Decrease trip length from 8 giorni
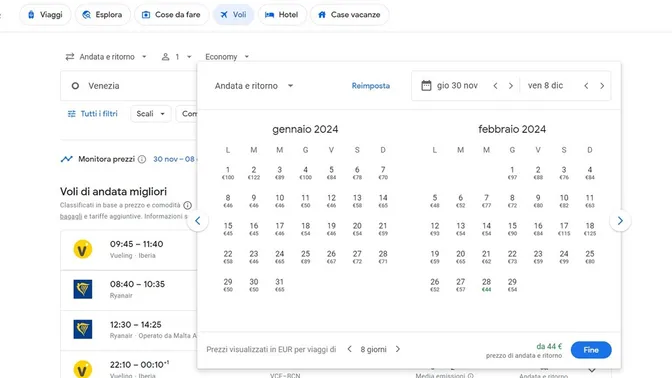The image size is (672, 378). (x=349, y=349)
